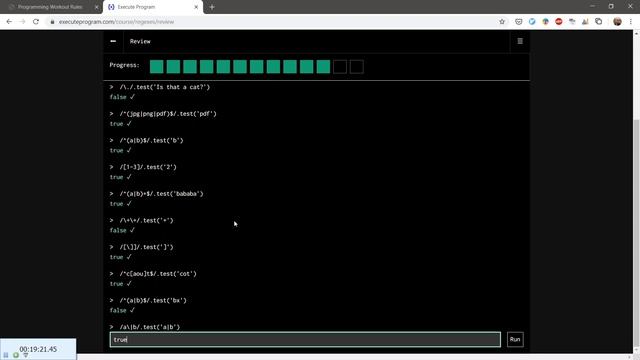Close the Programming Workout Rules tab

click(x=97, y=7)
